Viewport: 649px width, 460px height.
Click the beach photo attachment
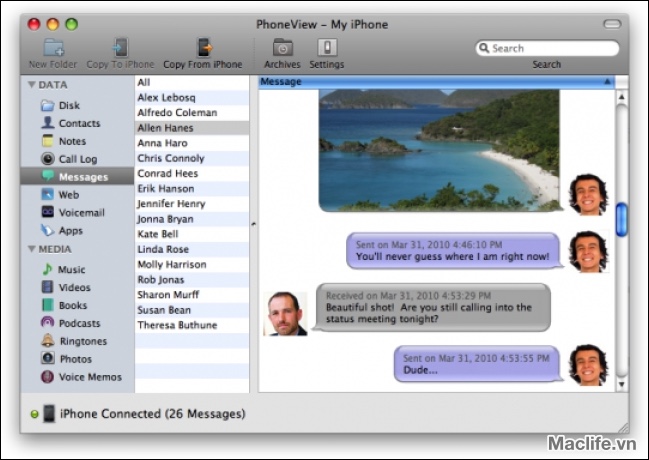(439, 150)
